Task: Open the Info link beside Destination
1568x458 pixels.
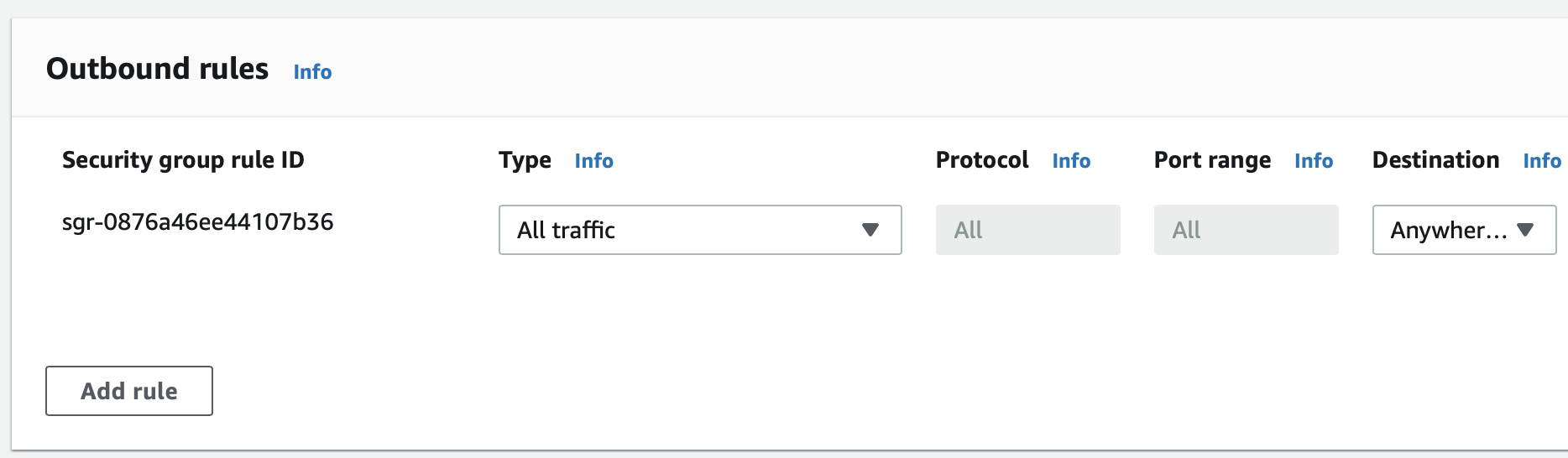Action: pos(1542,161)
